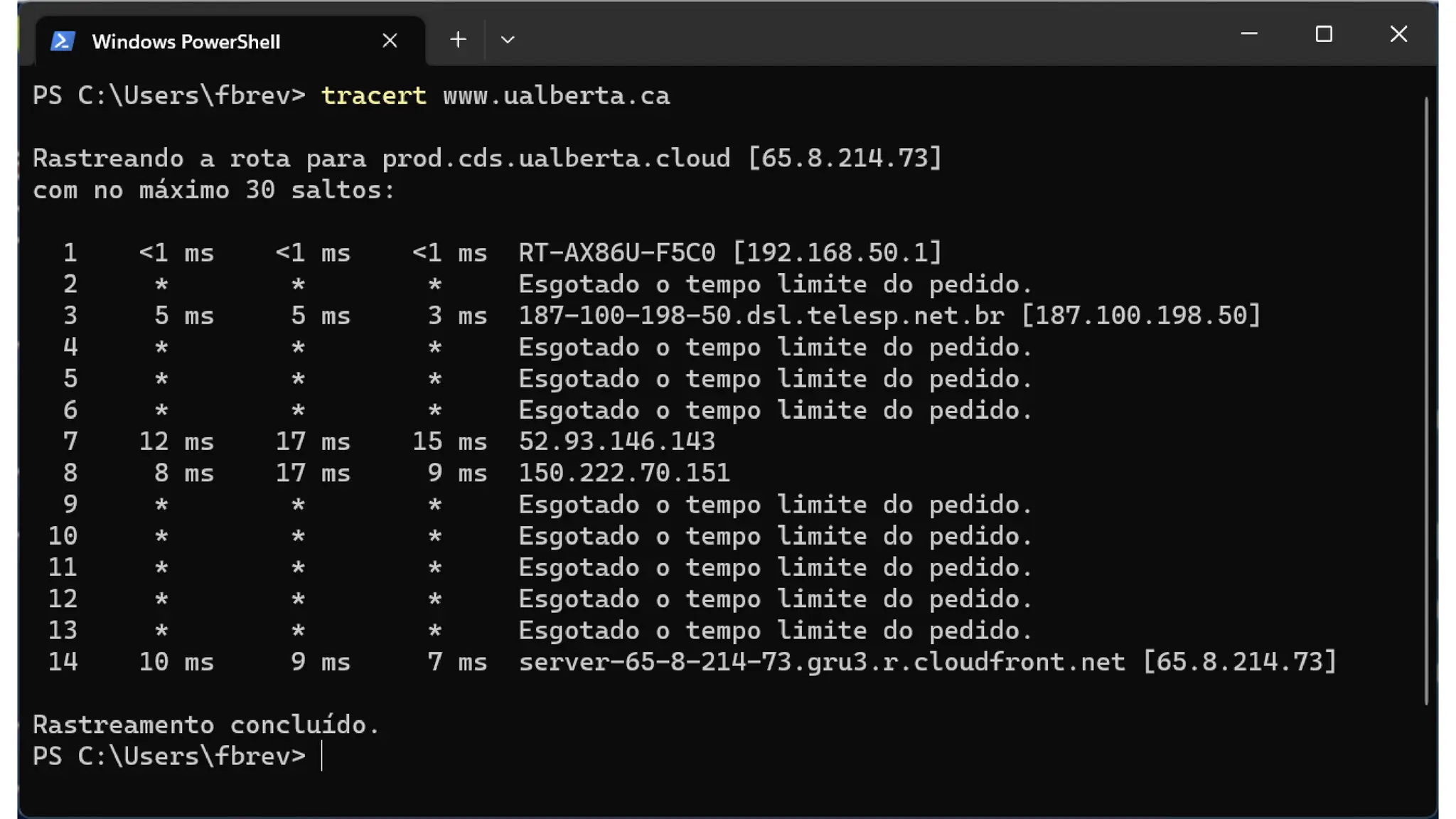
Task: Click the cloudfront.net server hostname on hop 14
Action: point(822,662)
